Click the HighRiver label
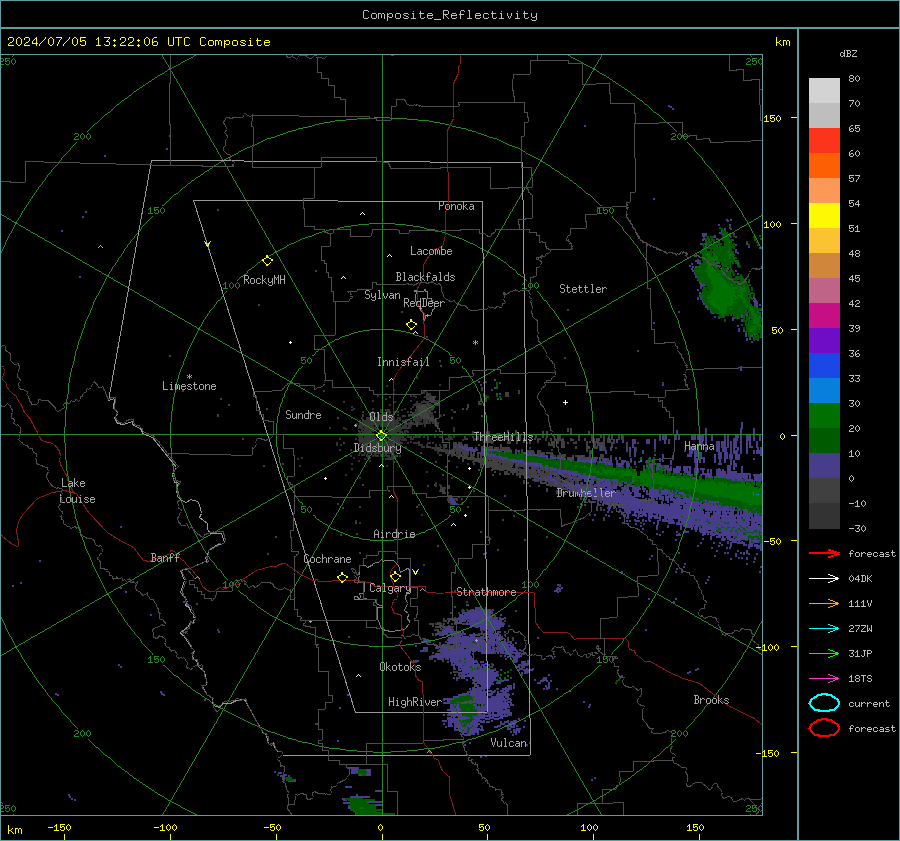This screenshot has height=841, width=900. [414, 702]
